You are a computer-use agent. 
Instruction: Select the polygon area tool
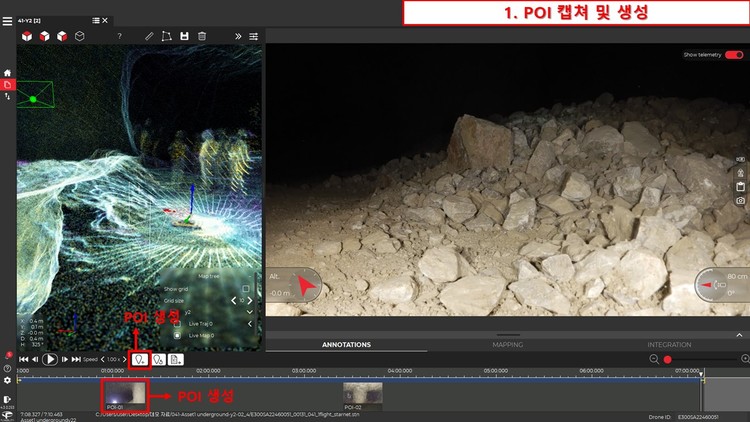[x=166, y=36]
